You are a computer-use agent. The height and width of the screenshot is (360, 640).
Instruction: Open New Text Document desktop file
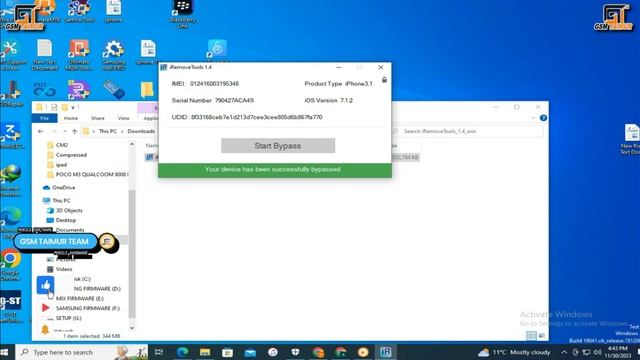(x=44, y=55)
